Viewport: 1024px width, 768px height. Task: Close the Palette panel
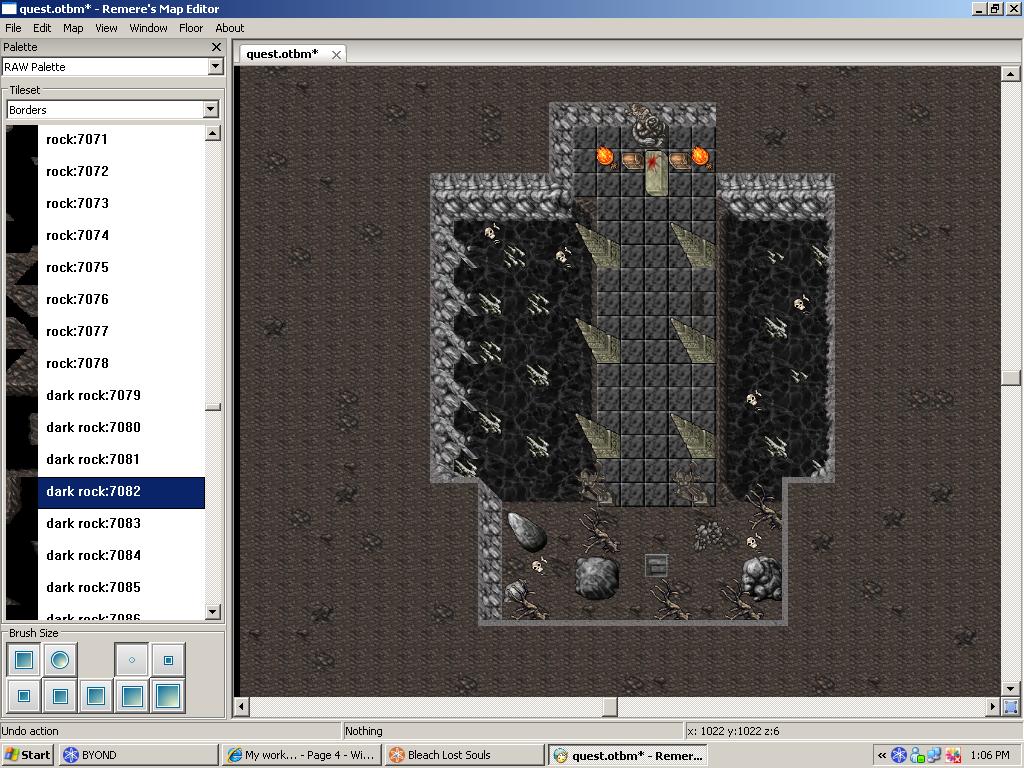point(217,47)
